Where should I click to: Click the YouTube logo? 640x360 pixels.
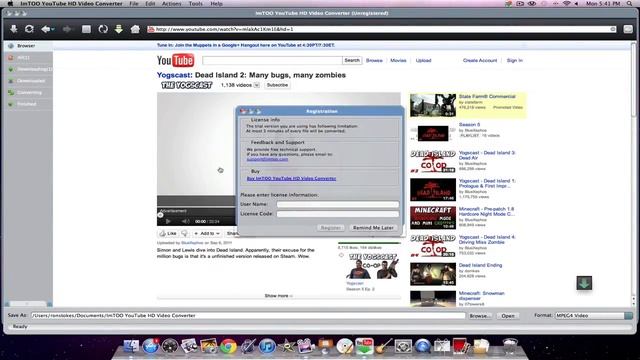[176, 60]
